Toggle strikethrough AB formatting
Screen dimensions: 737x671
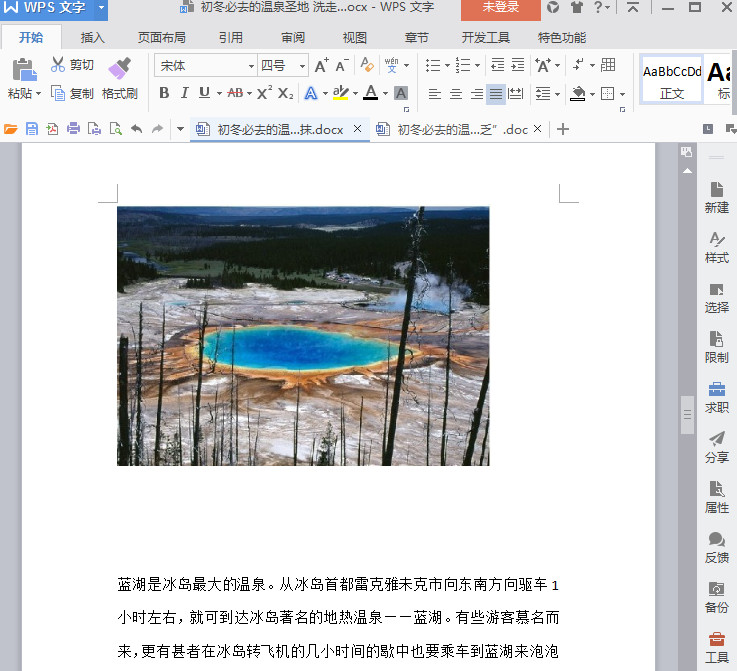[x=235, y=93]
